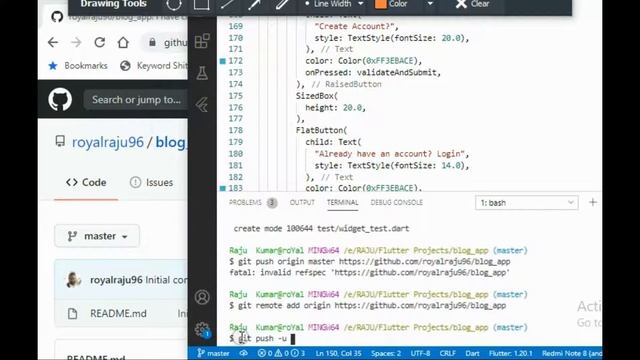This screenshot has height=360, width=640.
Task: Click the sync changes cloud icon
Action: pos(244,353)
